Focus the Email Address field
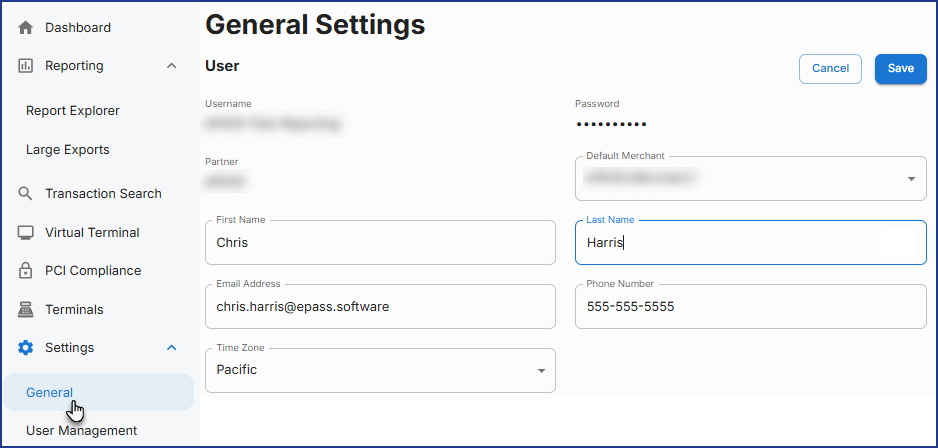 380,306
